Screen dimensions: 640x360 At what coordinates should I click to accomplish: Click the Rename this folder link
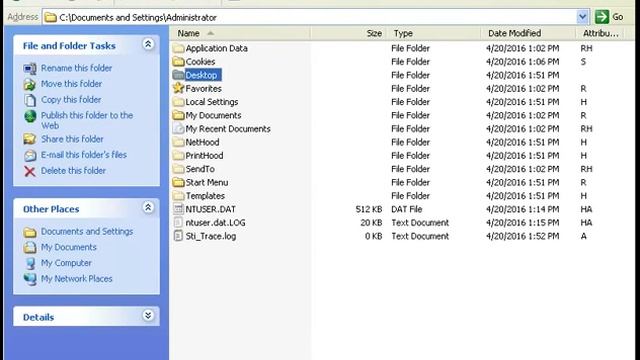(76, 68)
